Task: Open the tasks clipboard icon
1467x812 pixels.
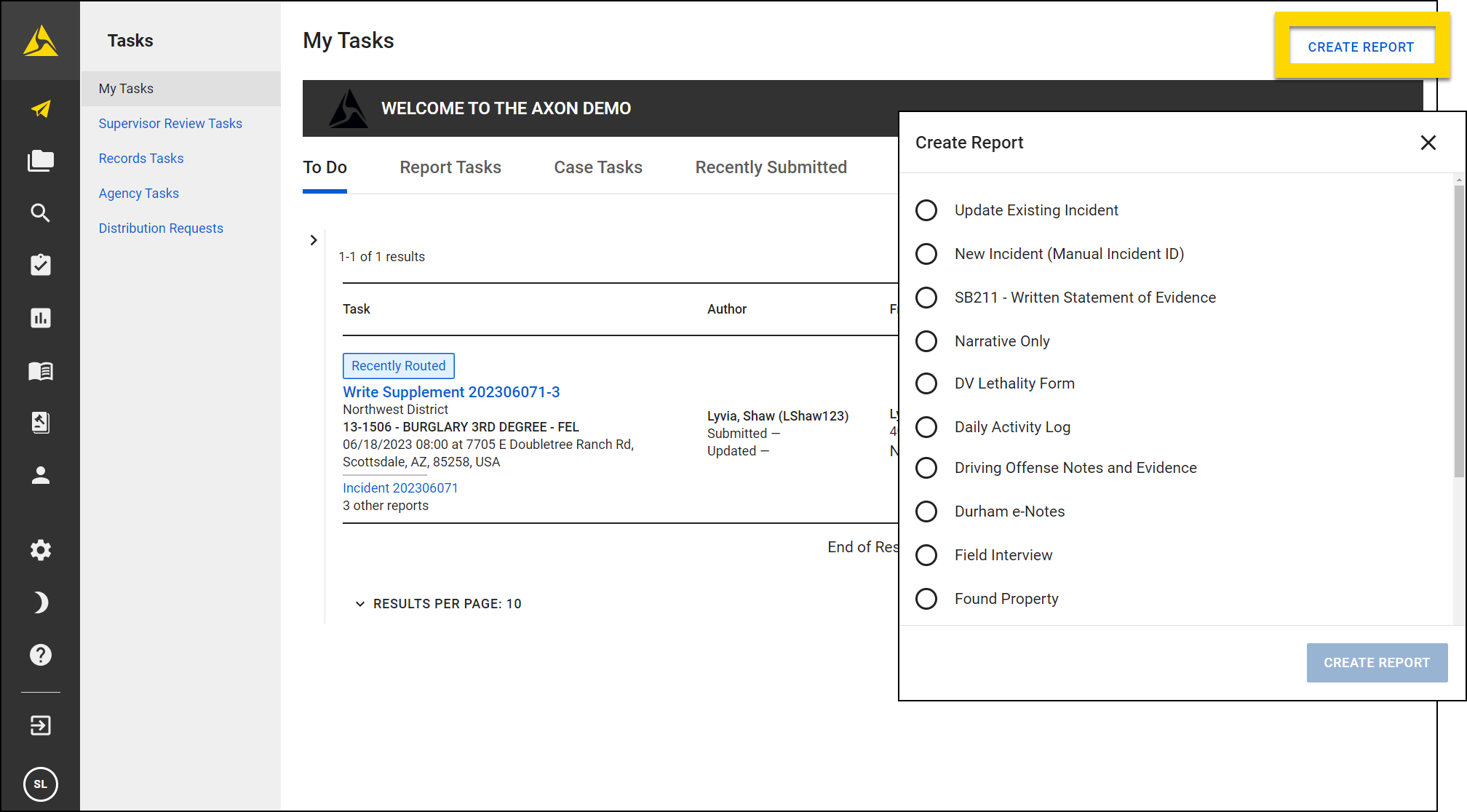Action: pos(40,265)
